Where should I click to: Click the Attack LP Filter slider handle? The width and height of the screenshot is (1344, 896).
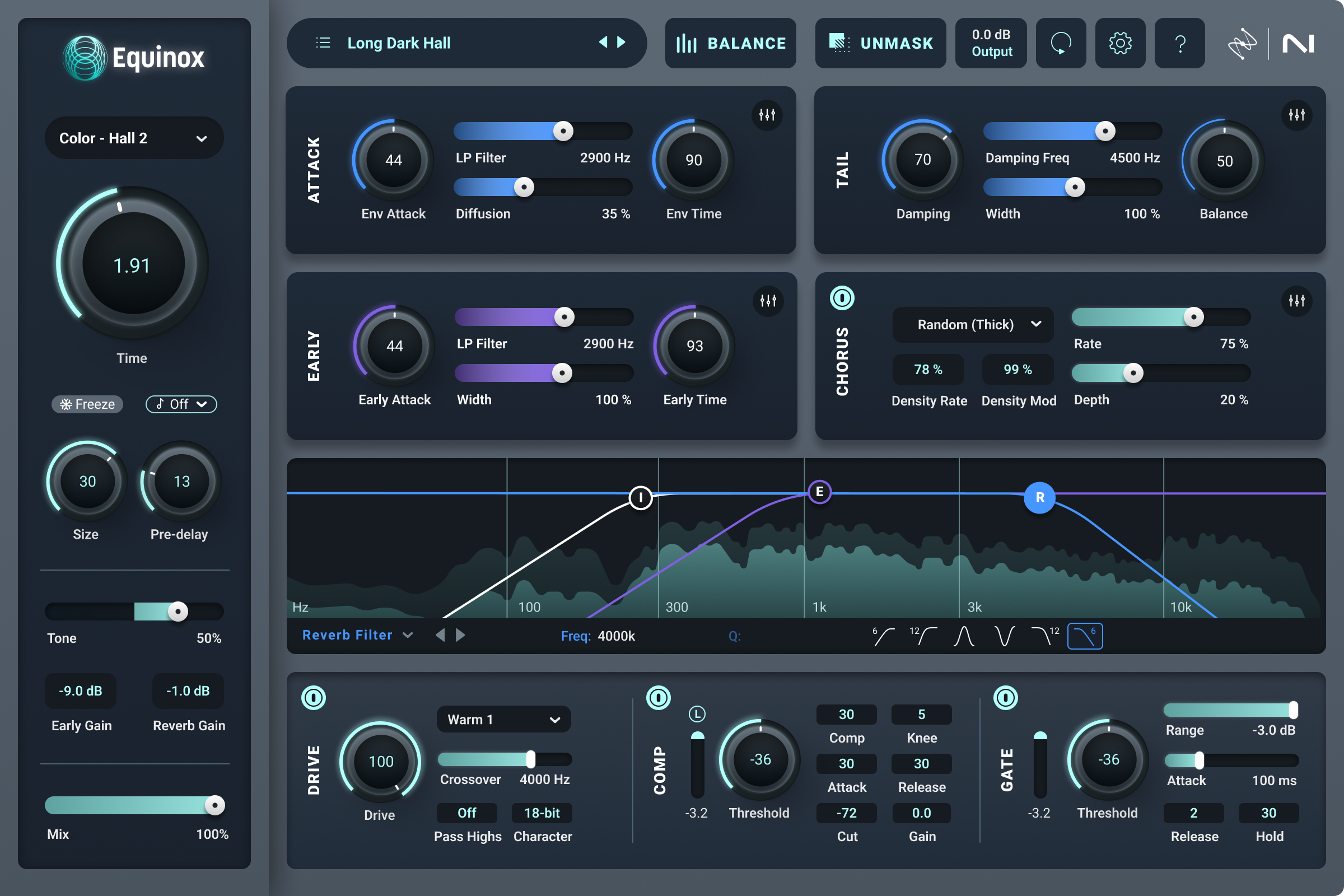tap(563, 131)
